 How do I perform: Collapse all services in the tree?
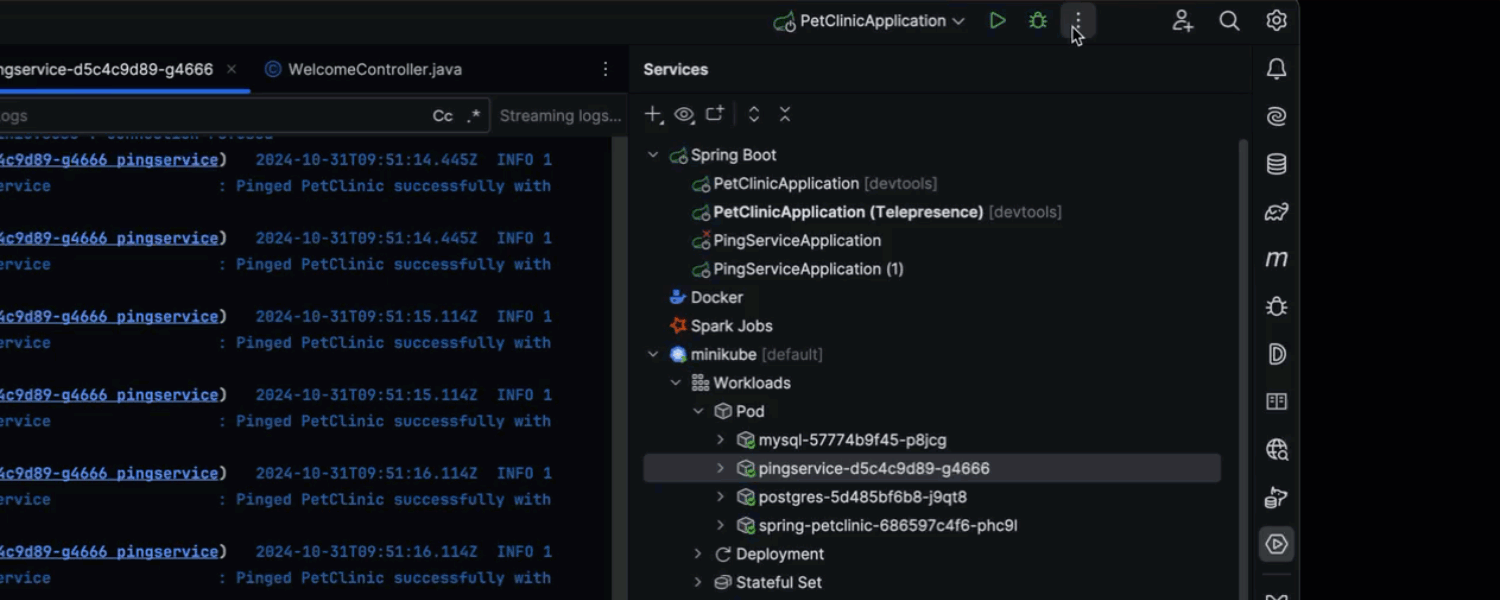(785, 114)
